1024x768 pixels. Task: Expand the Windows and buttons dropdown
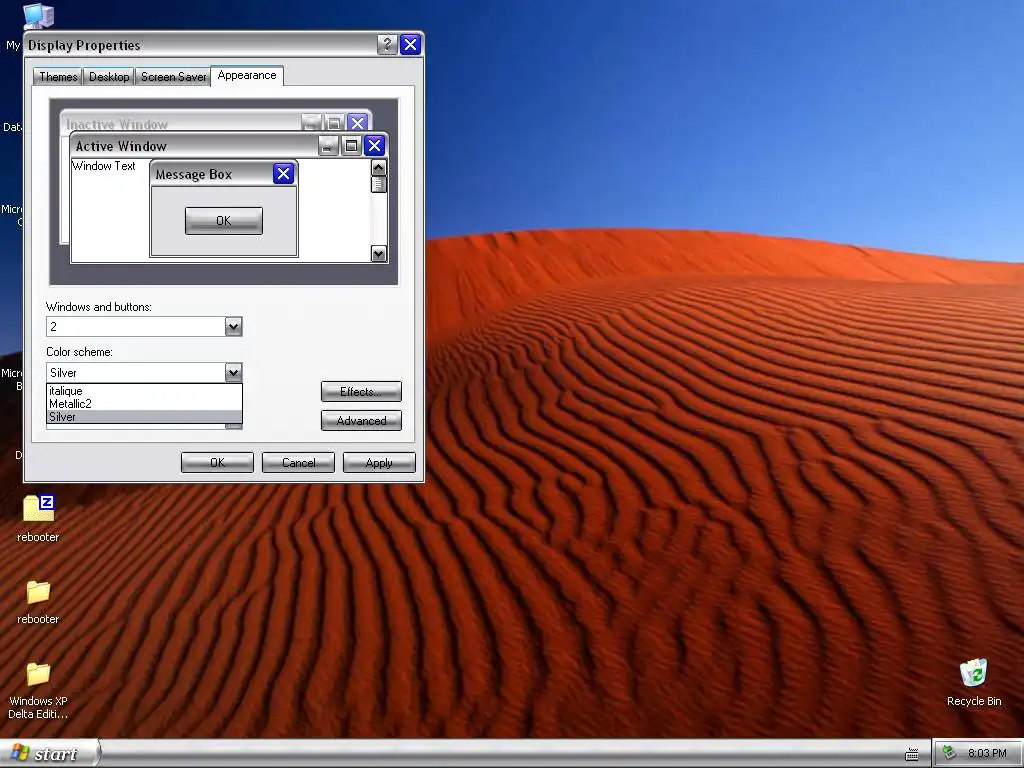pyautogui.click(x=233, y=327)
